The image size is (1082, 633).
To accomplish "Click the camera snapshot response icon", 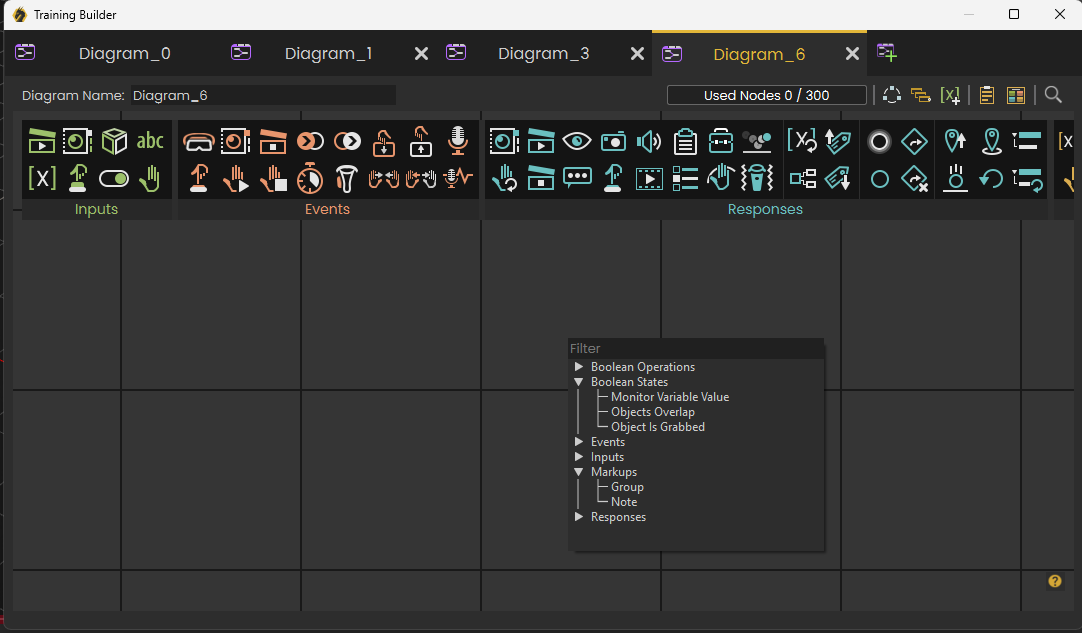I will click(613, 142).
